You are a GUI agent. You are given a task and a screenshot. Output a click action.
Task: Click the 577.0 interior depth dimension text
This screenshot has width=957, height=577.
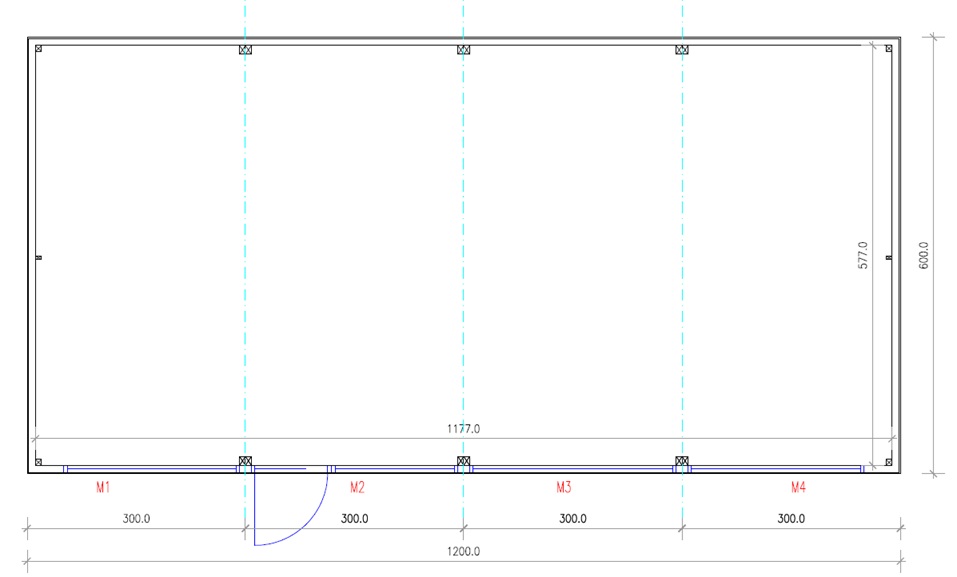pyautogui.click(x=863, y=255)
